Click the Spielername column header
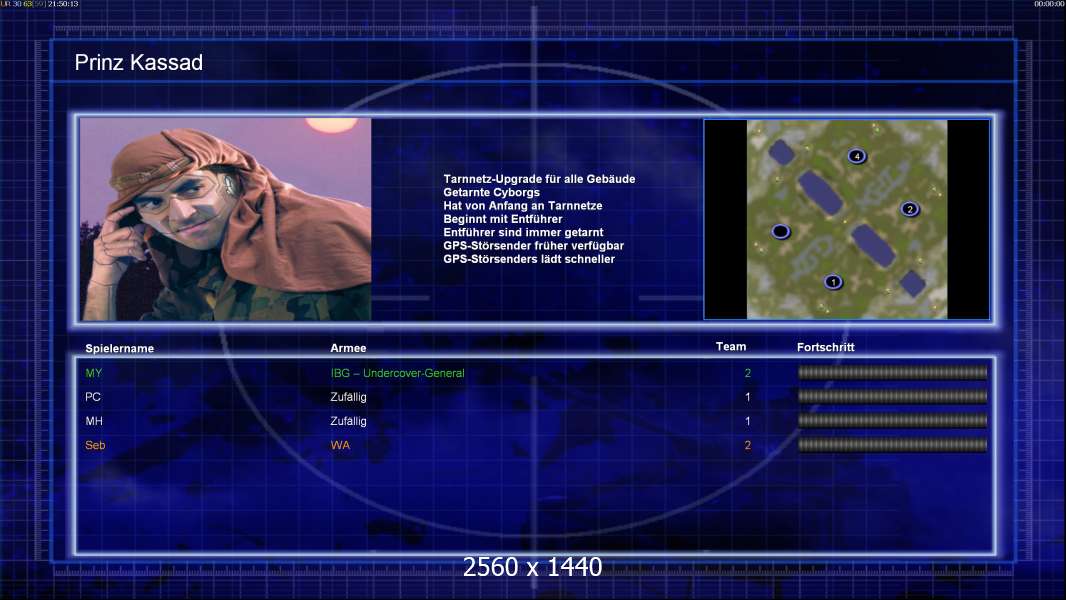Image resolution: width=1066 pixels, height=600 pixels. (x=120, y=348)
